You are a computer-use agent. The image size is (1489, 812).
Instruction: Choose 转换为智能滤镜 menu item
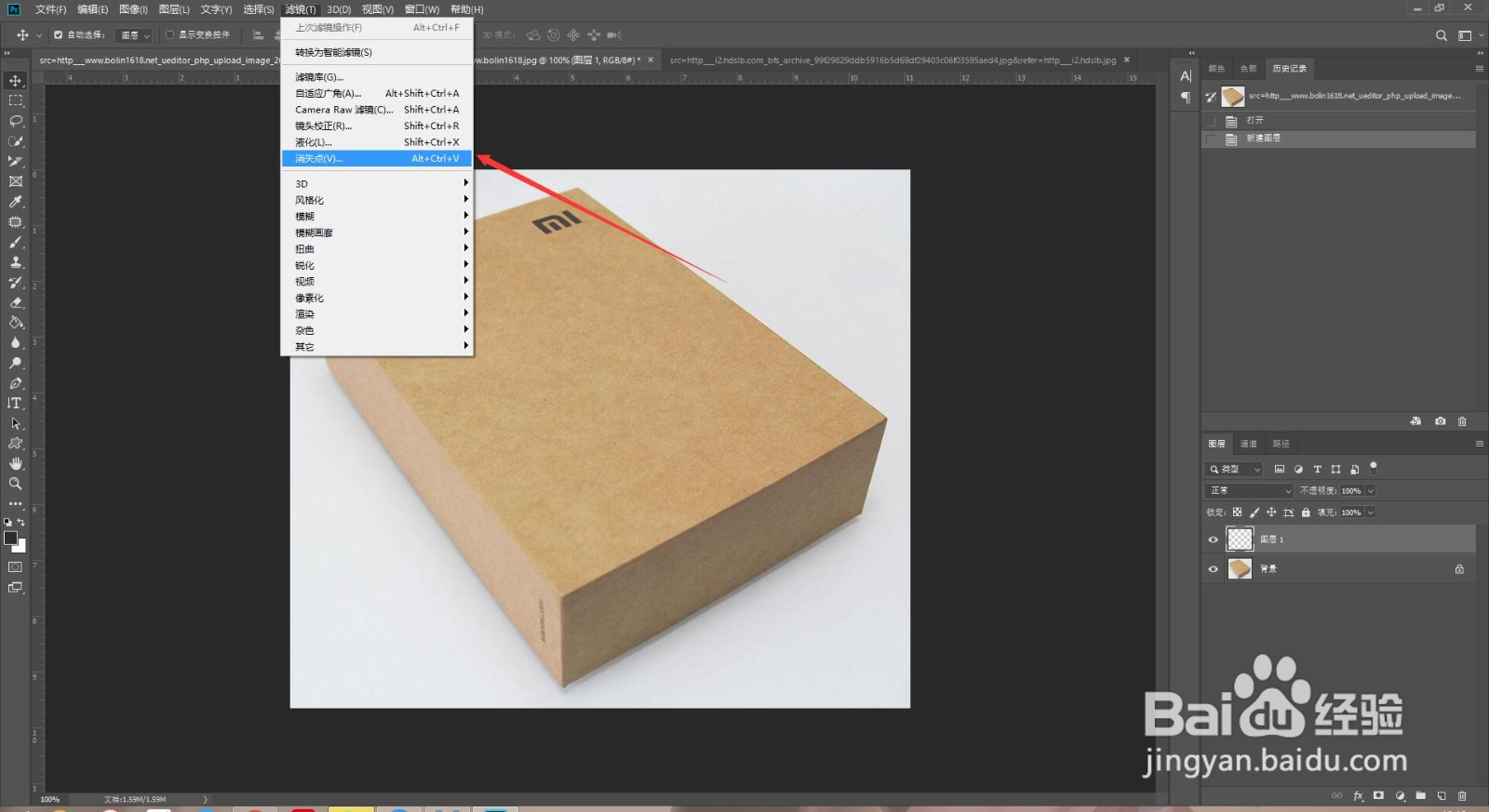[377, 52]
